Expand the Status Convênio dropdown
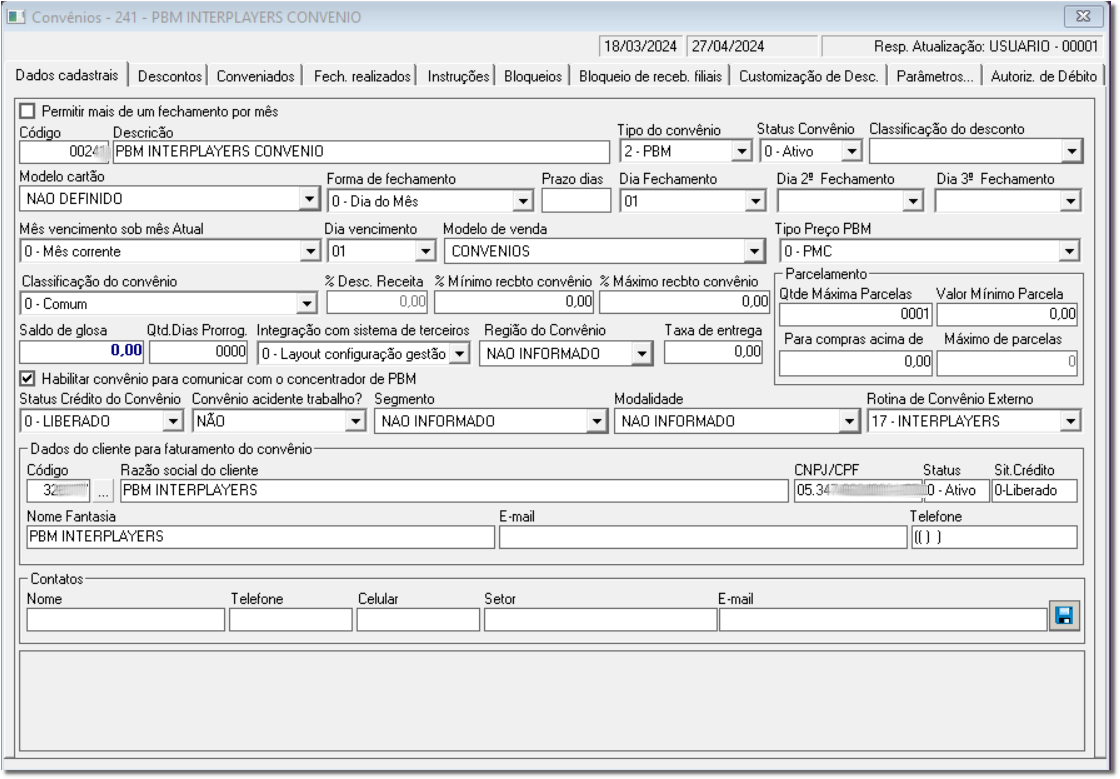Image resolution: width=1120 pixels, height=779 pixels. point(851,151)
